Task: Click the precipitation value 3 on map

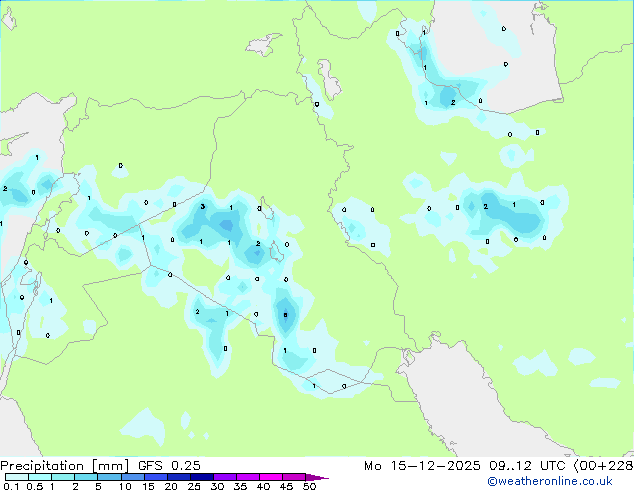Action: point(203,207)
